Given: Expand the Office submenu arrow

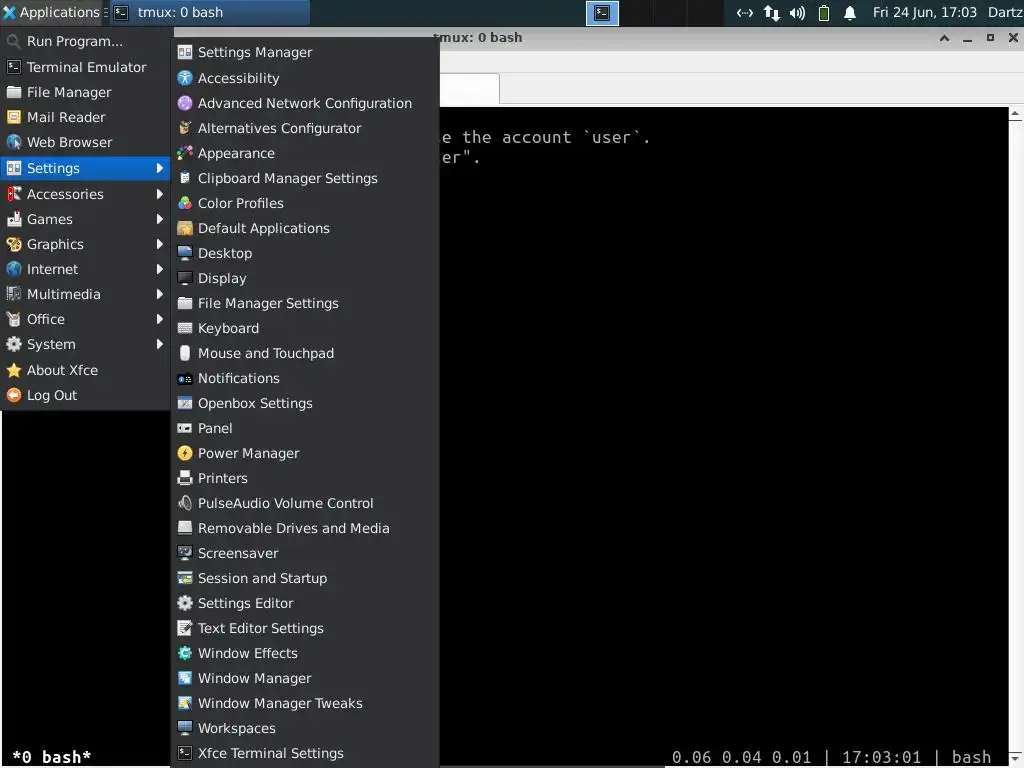Looking at the screenshot, I should point(159,319).
